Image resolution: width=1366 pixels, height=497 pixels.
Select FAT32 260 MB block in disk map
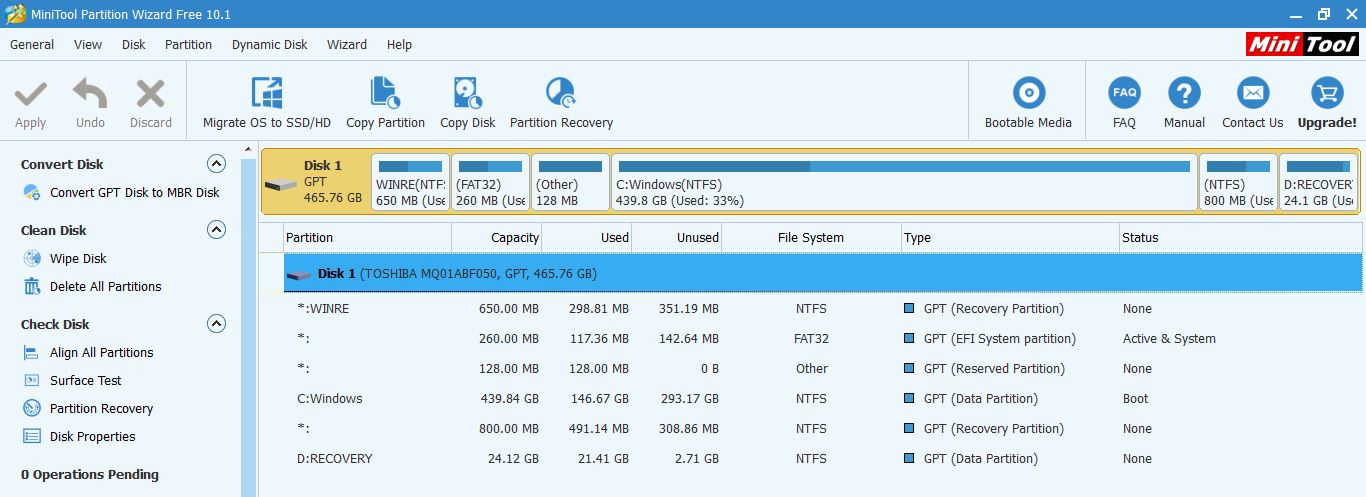click(x=490, y=182)
